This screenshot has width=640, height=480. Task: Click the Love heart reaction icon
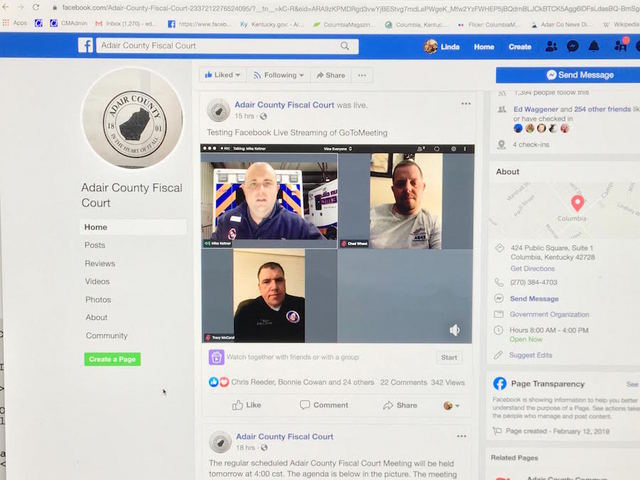[x=224, y=382]
